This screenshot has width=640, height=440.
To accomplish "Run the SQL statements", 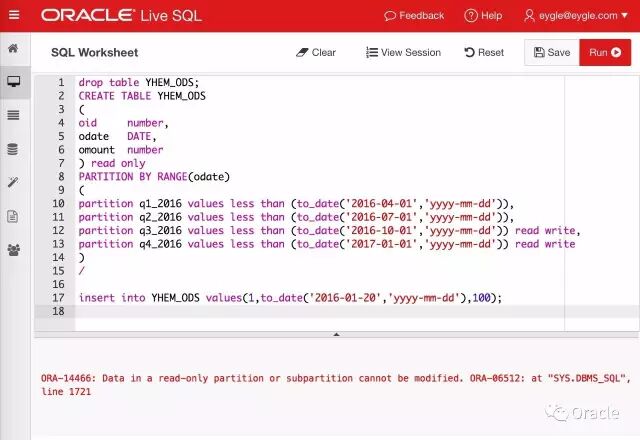I will pos(605,52).
